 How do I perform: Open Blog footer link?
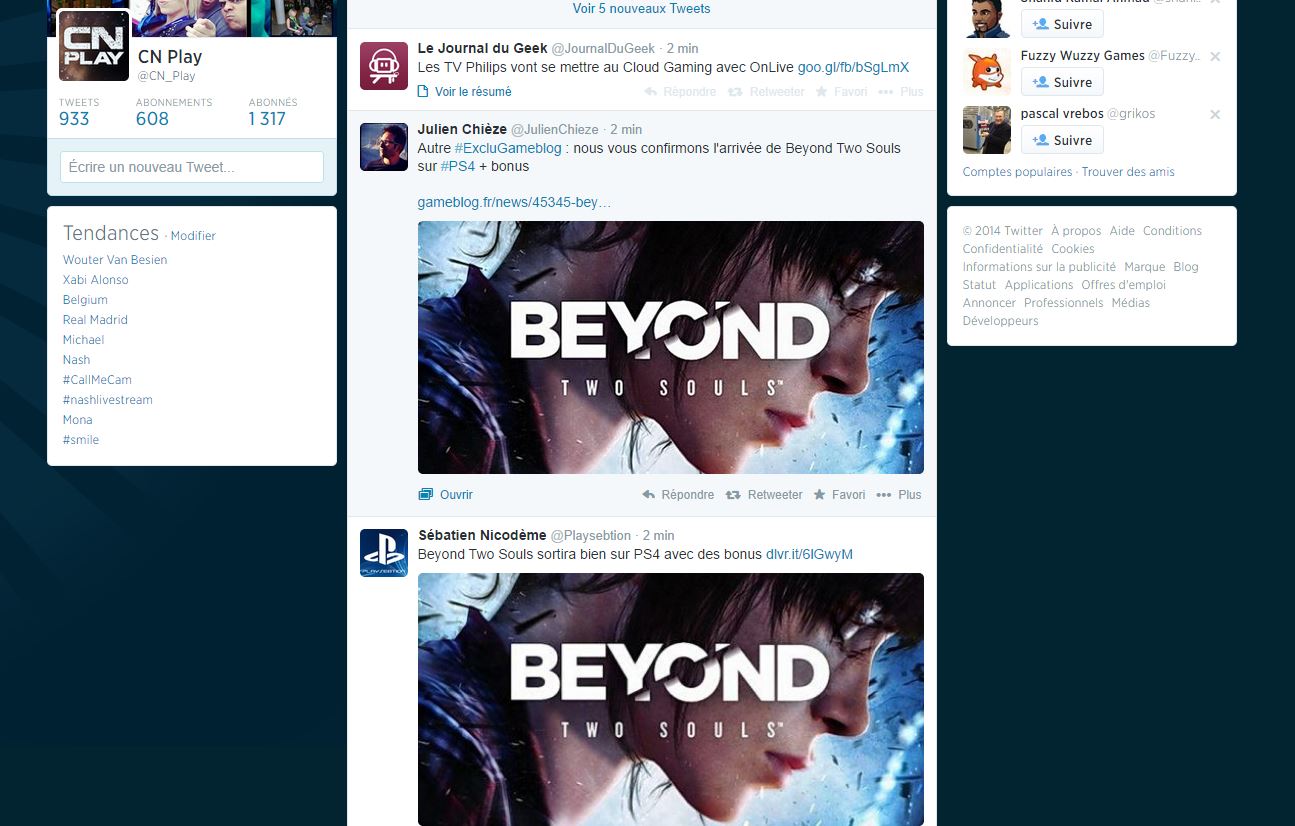[1186, 267]
